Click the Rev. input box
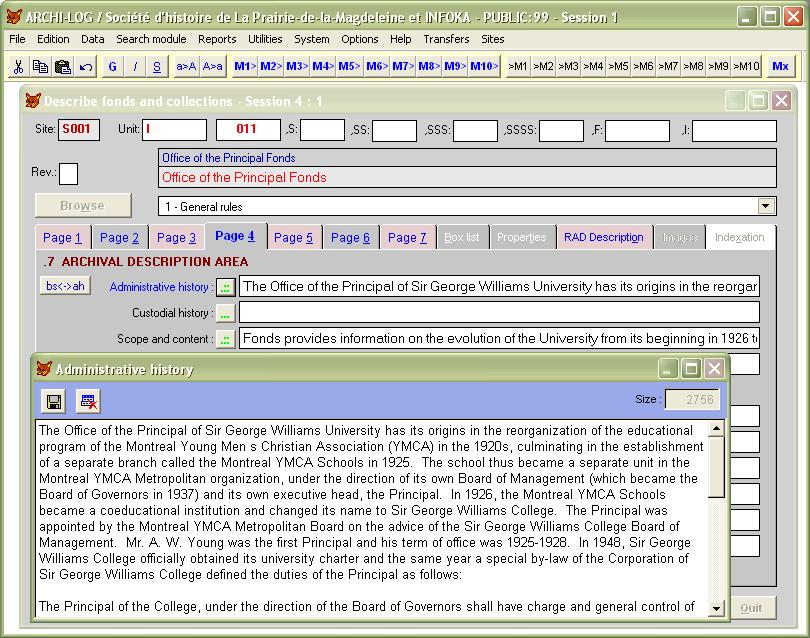 click(68, 174)
